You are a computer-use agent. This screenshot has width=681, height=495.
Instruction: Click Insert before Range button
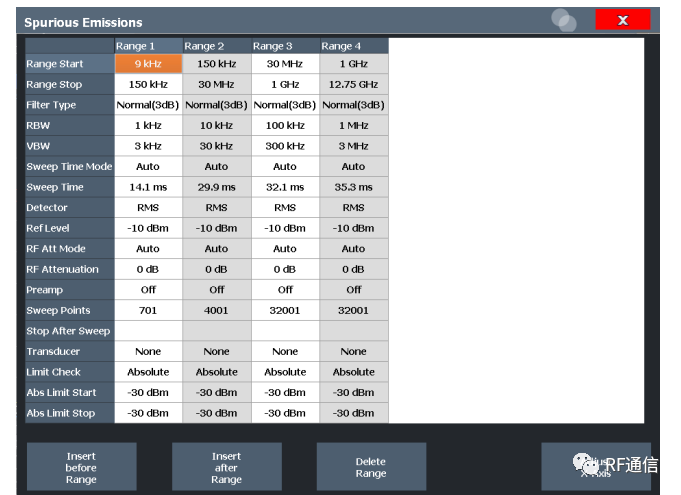coord(82,467)
